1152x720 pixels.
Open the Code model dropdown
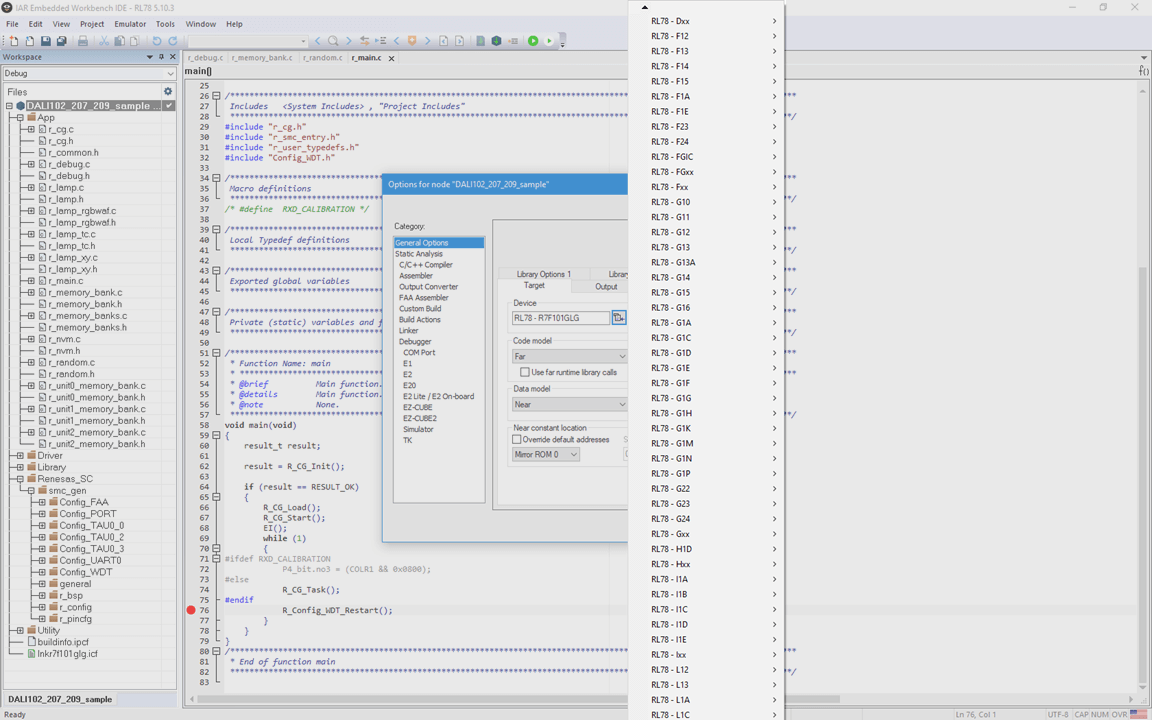[x=569, y=356]
